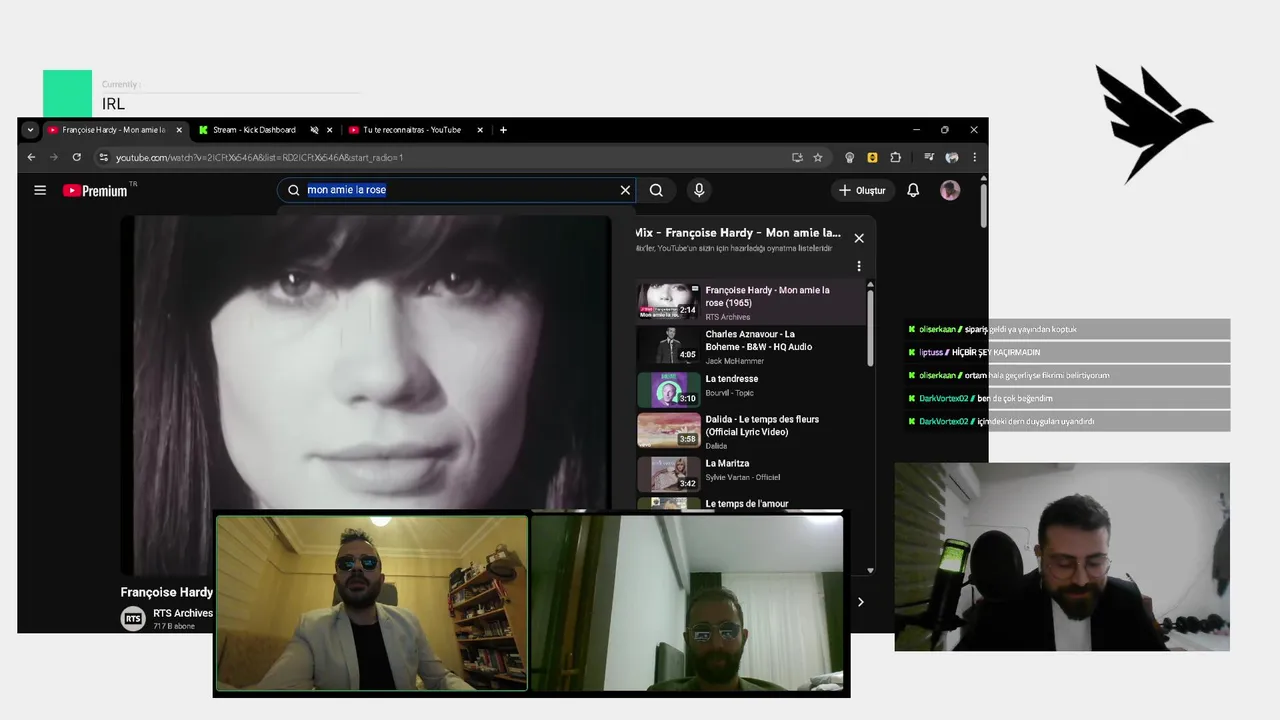Close the Mix playlist panel

(x=859, y=238)
